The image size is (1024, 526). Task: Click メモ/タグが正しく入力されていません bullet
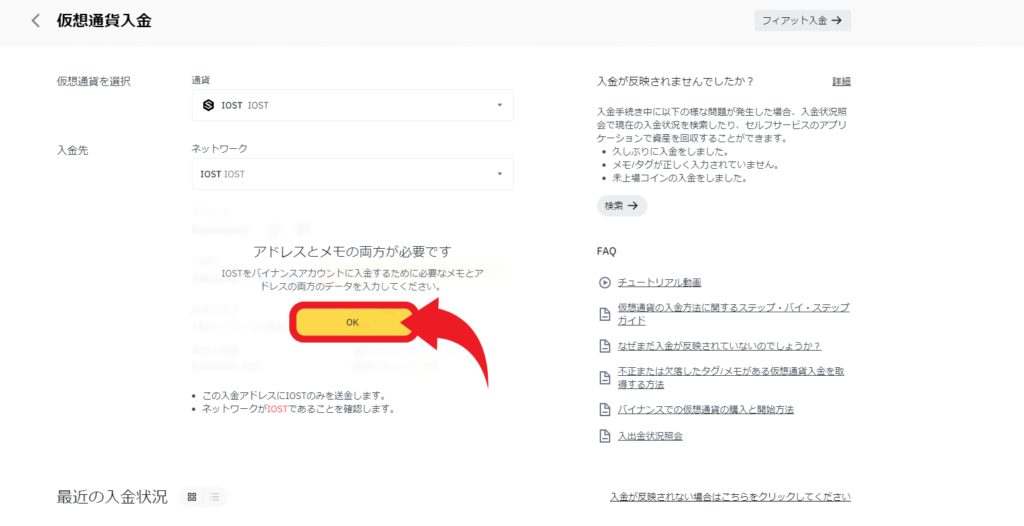pos(695,165)
